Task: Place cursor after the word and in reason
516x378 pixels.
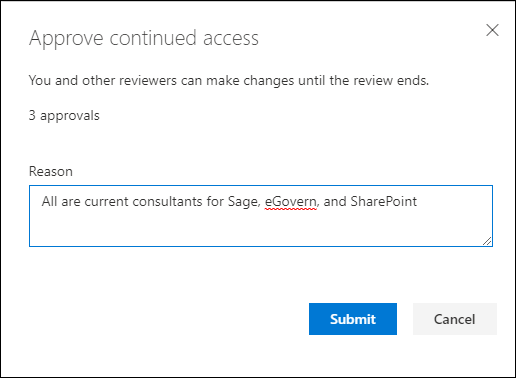Action: click(x=346, y=201)
